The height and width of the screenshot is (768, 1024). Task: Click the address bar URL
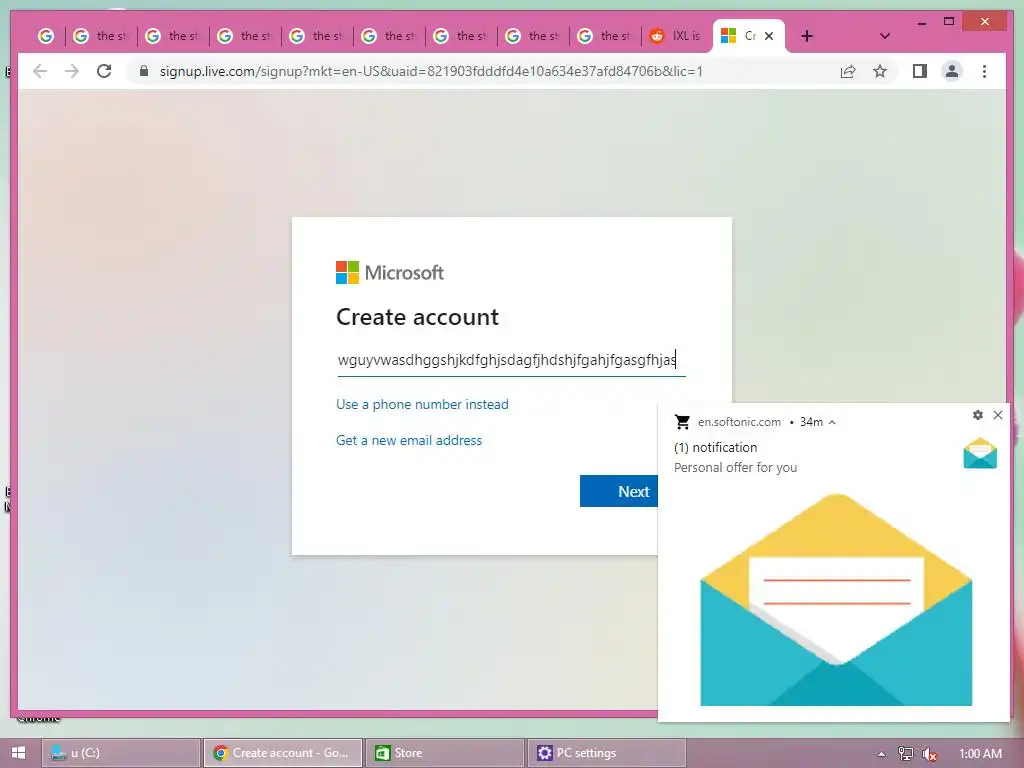[431, 71]
